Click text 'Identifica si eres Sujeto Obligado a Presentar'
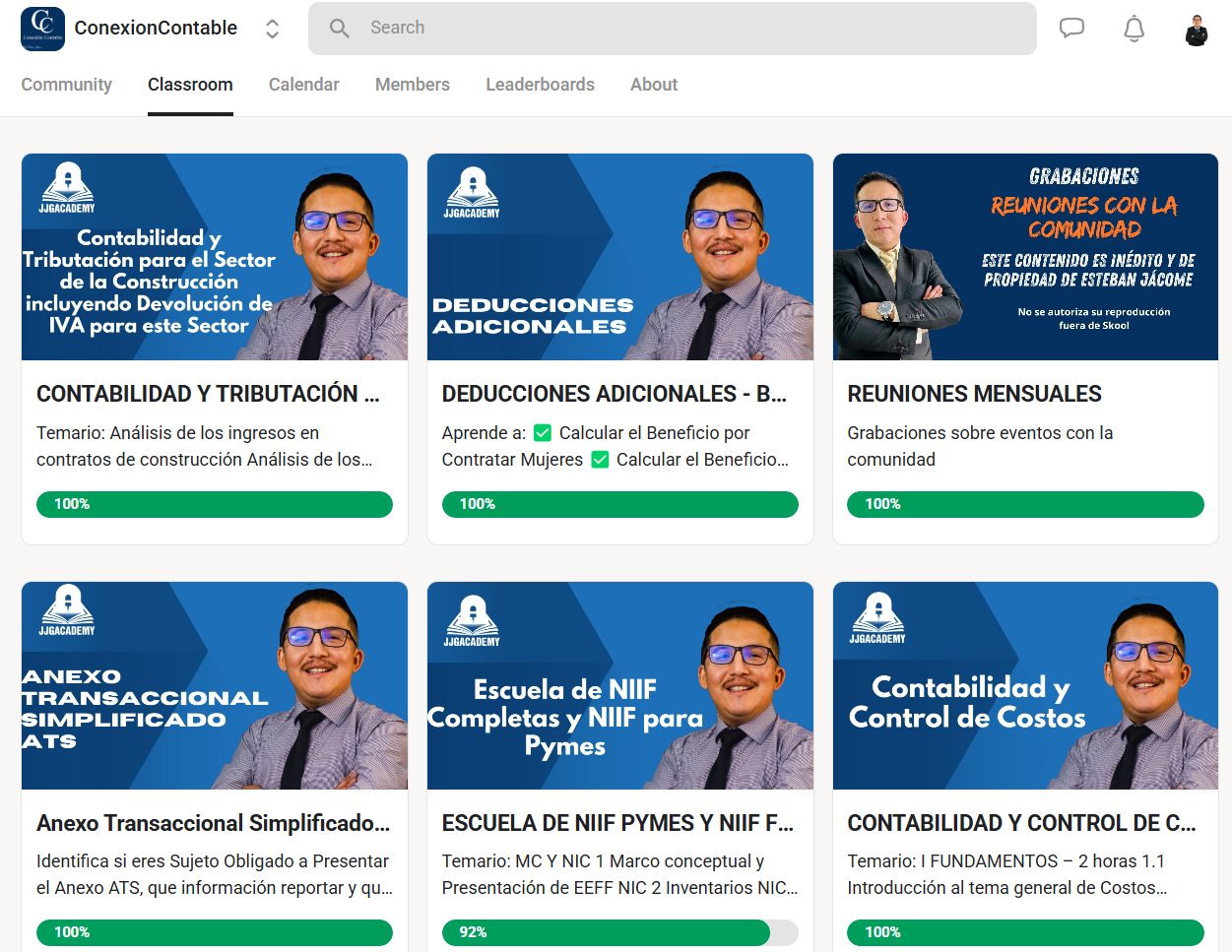 click(213, 861)
